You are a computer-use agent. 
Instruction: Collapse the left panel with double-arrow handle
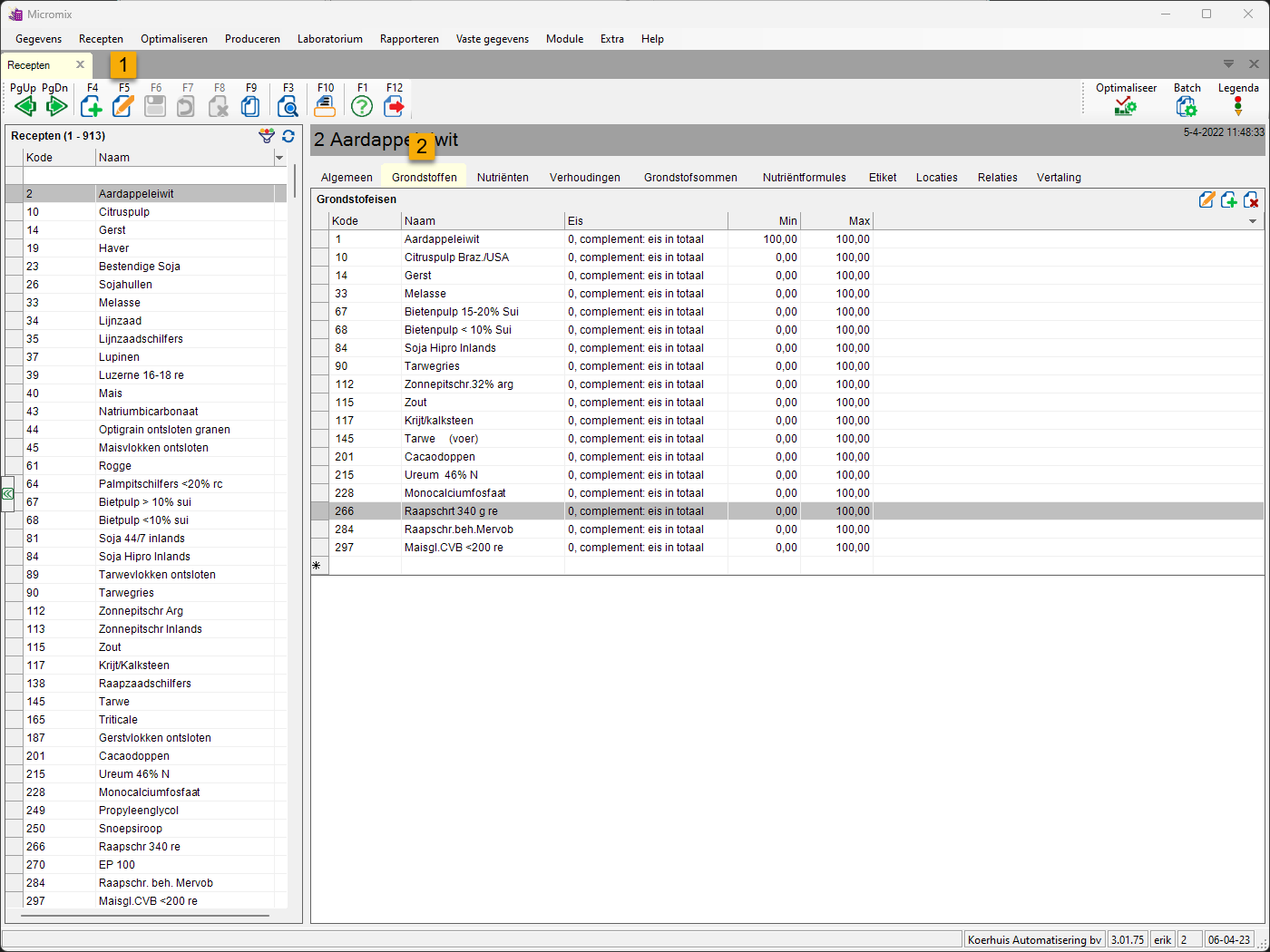[x=7, y=494]
